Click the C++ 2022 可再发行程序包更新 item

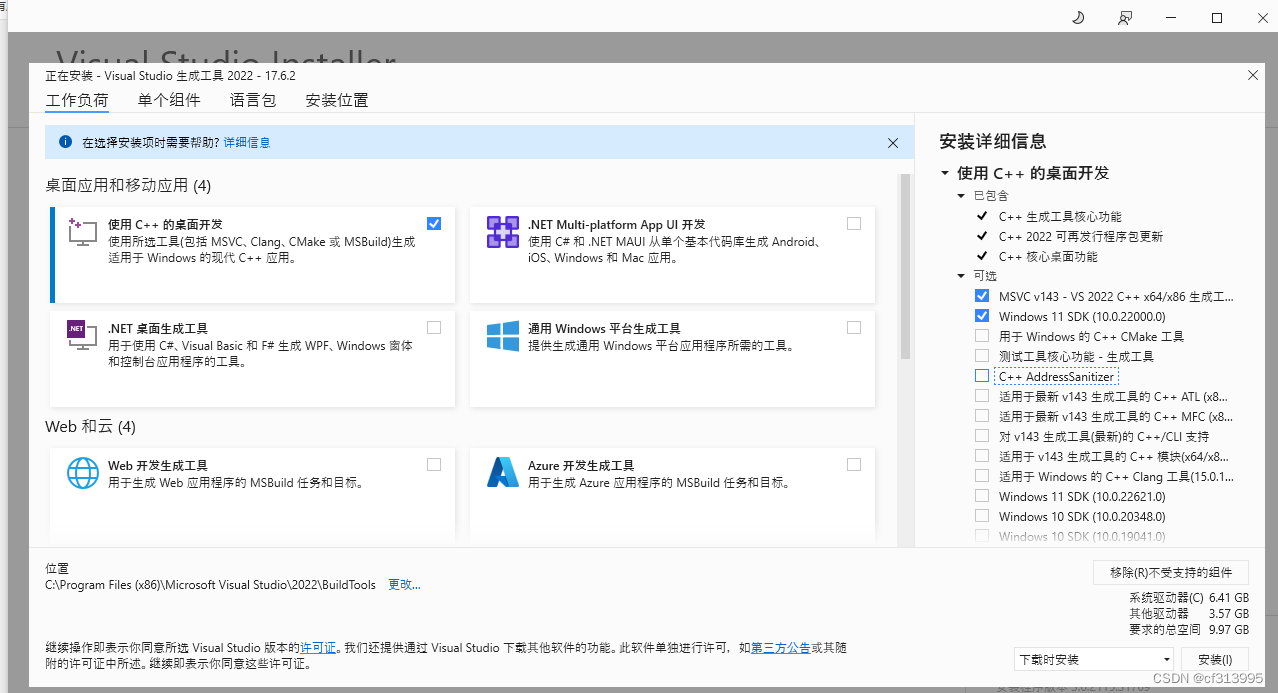(1081, 236)
